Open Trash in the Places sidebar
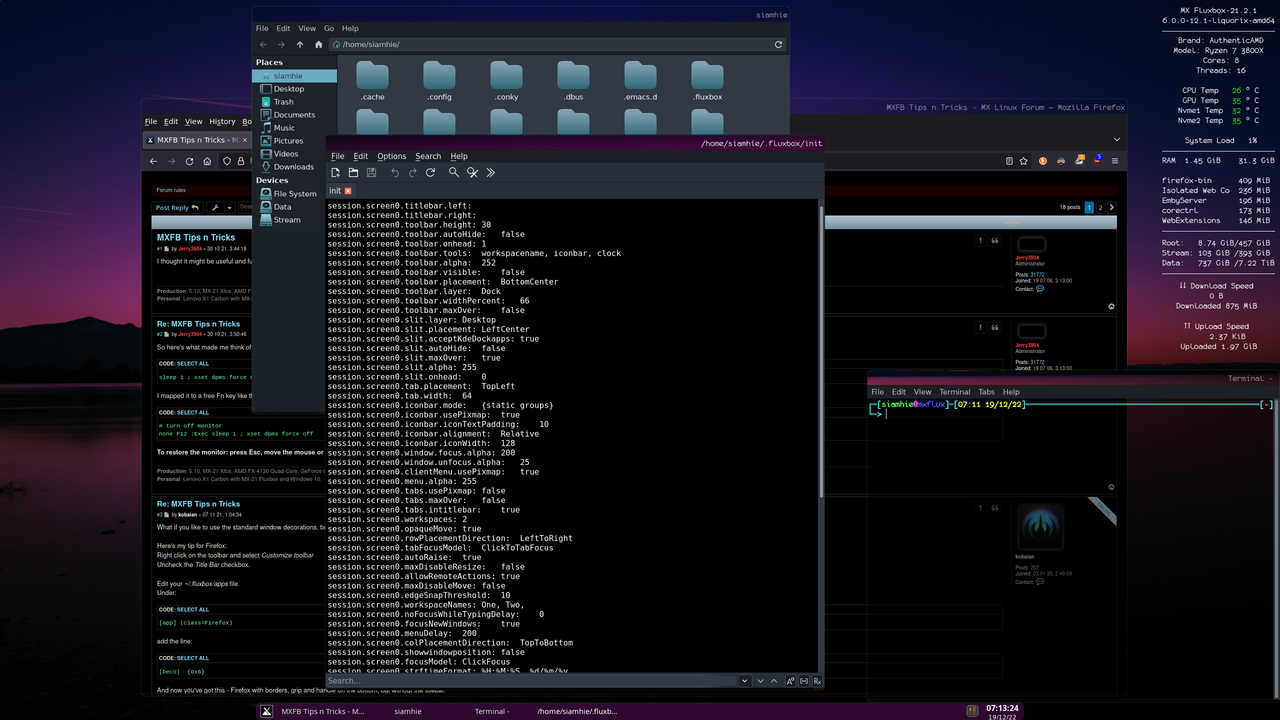Viewport: 1280px width, 720px height. click(x=295, y=102)
